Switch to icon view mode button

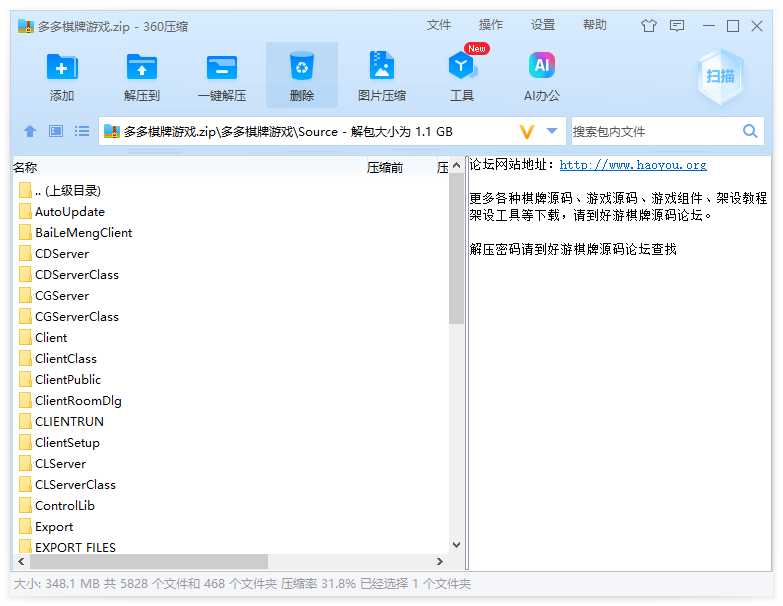click(x=55, y=131)
